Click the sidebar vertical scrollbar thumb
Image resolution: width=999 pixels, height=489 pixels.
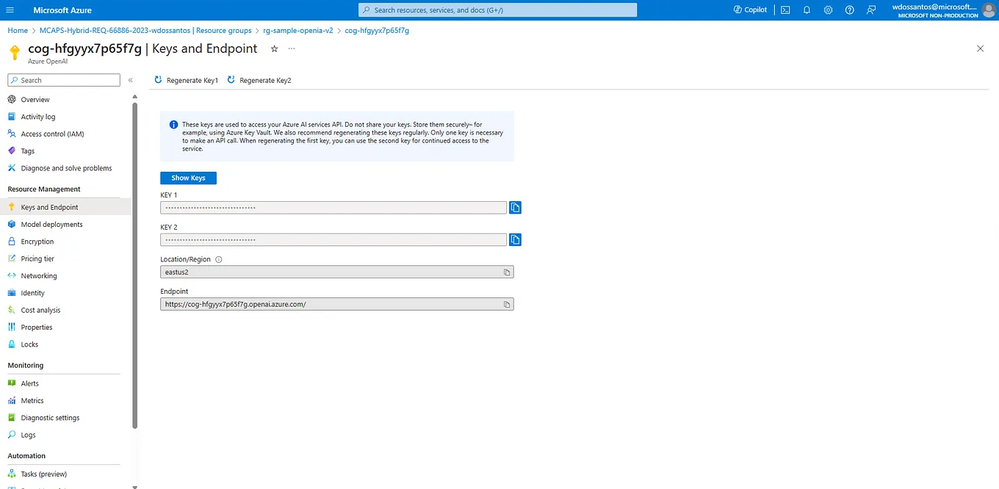pyautogui.click(x=134, y=265)
